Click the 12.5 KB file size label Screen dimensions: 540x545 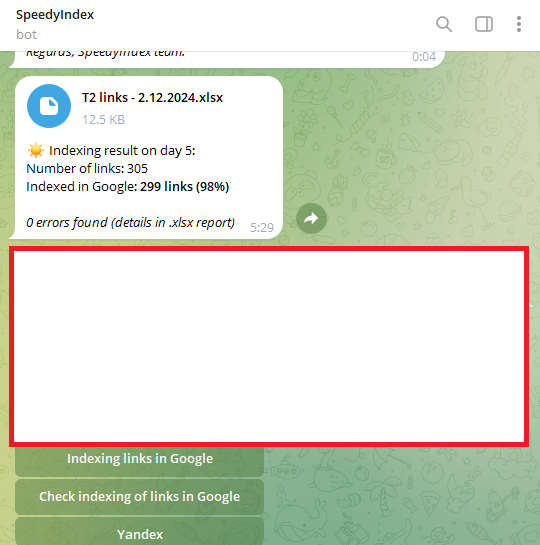coord(103,120)
